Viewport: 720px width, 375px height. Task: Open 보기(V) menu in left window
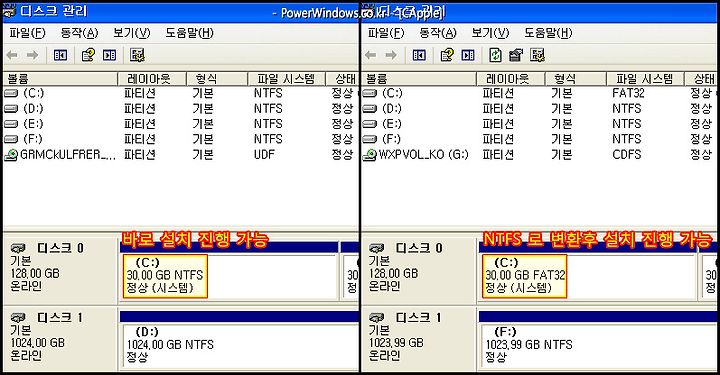(132, 33)
